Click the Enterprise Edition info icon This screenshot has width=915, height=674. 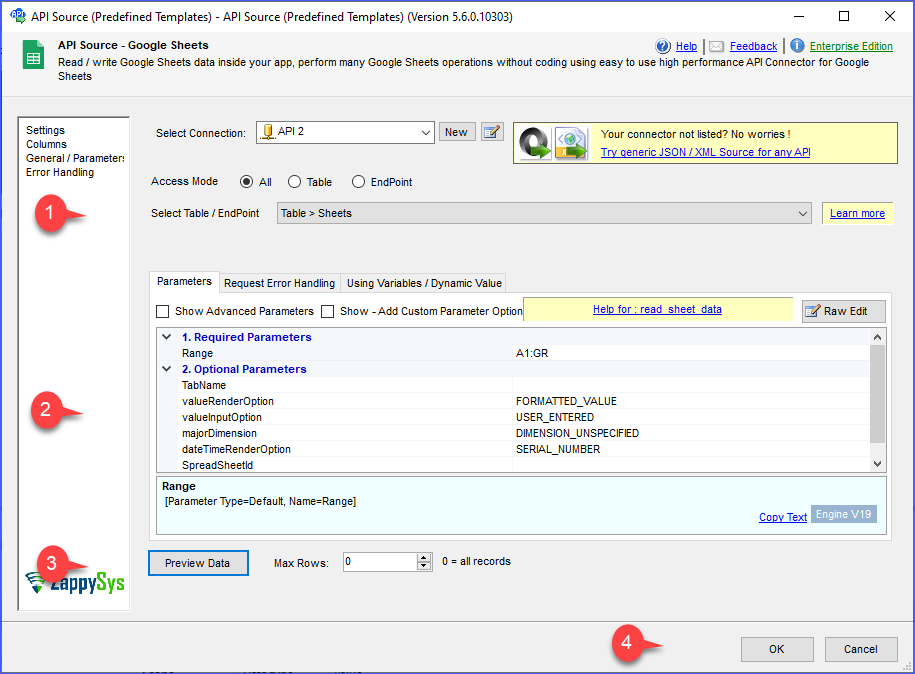coord(797,46)
